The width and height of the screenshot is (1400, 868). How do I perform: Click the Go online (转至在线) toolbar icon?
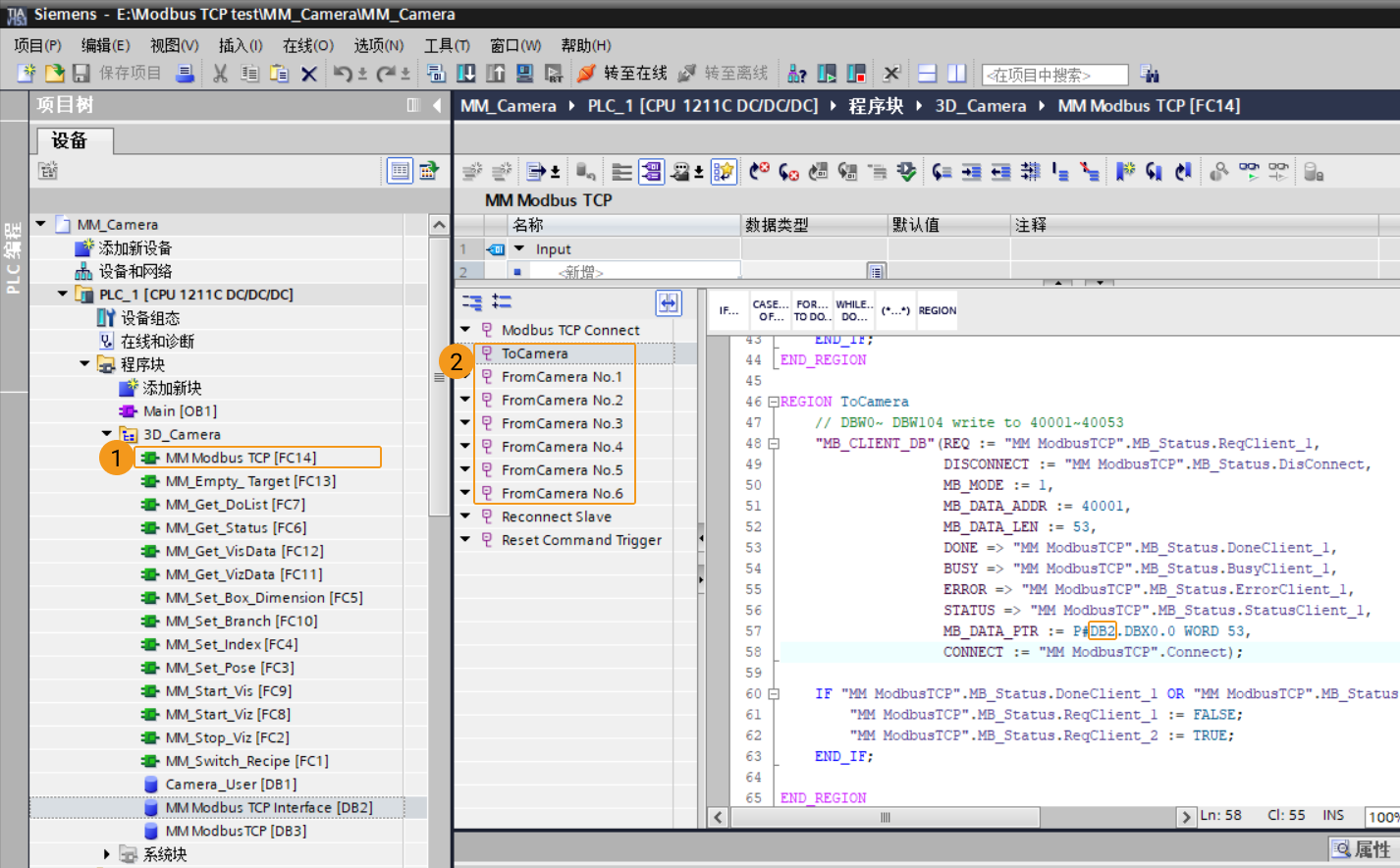[x=614, y=73]
